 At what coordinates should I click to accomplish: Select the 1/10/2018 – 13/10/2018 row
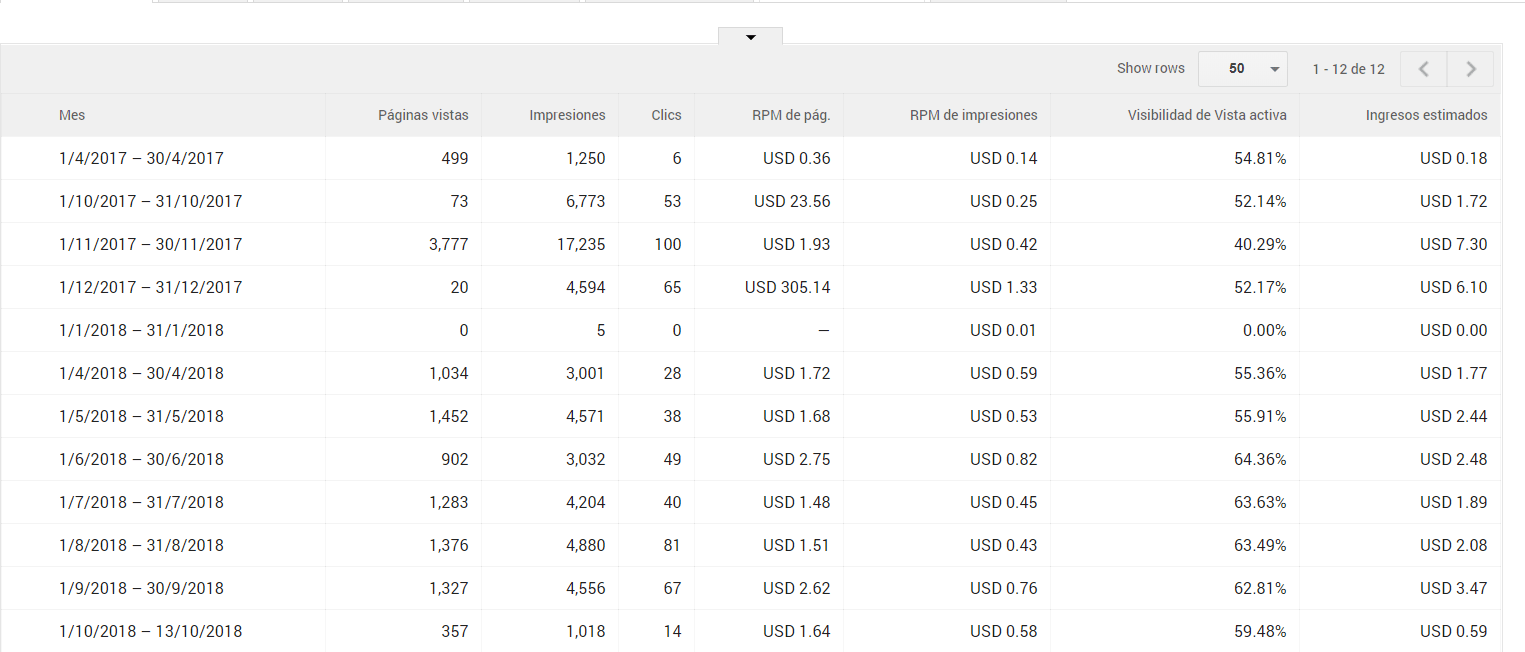pos(150,631)
